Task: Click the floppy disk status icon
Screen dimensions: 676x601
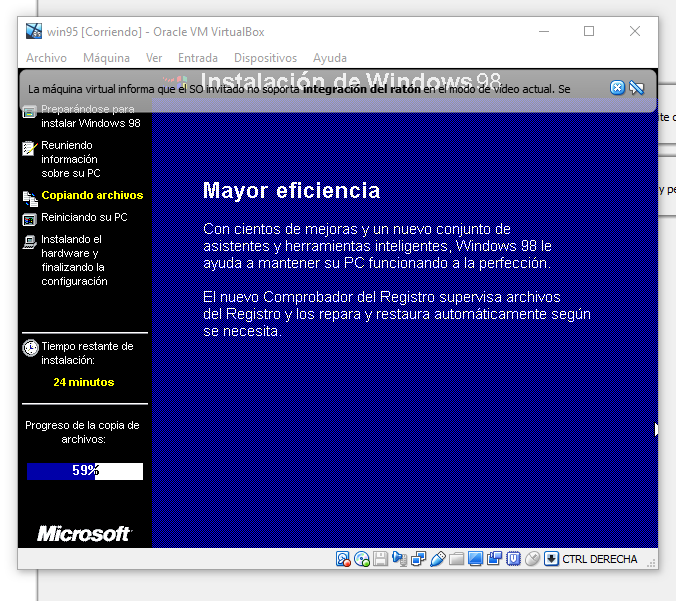Action: [x=381, y=559]
